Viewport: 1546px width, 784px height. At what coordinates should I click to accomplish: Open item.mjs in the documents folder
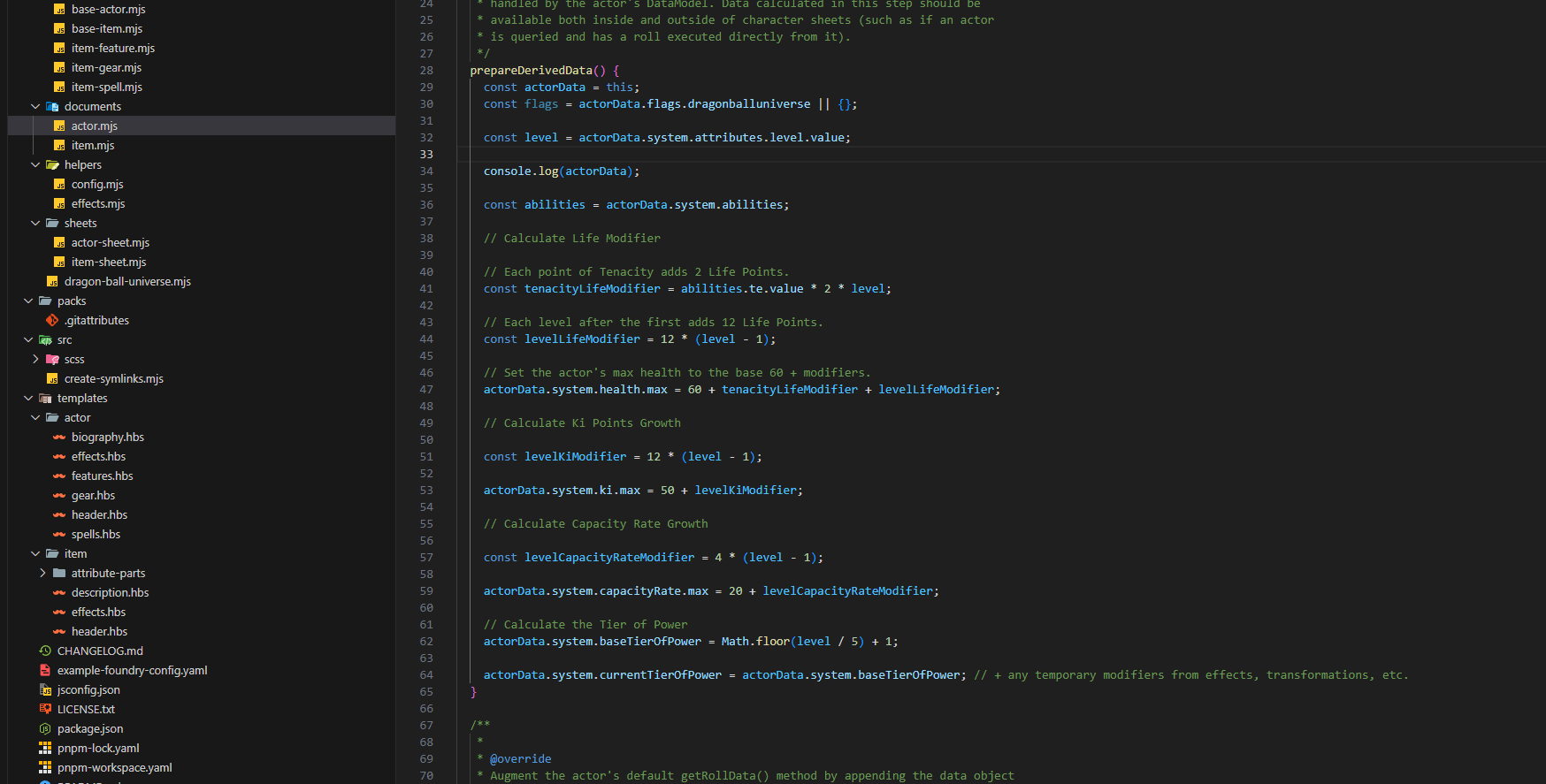[x=93, y=145]
